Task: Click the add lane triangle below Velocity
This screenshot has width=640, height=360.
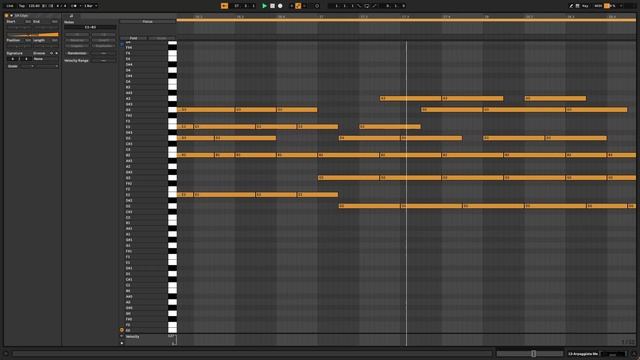Action: click(122, 343)
